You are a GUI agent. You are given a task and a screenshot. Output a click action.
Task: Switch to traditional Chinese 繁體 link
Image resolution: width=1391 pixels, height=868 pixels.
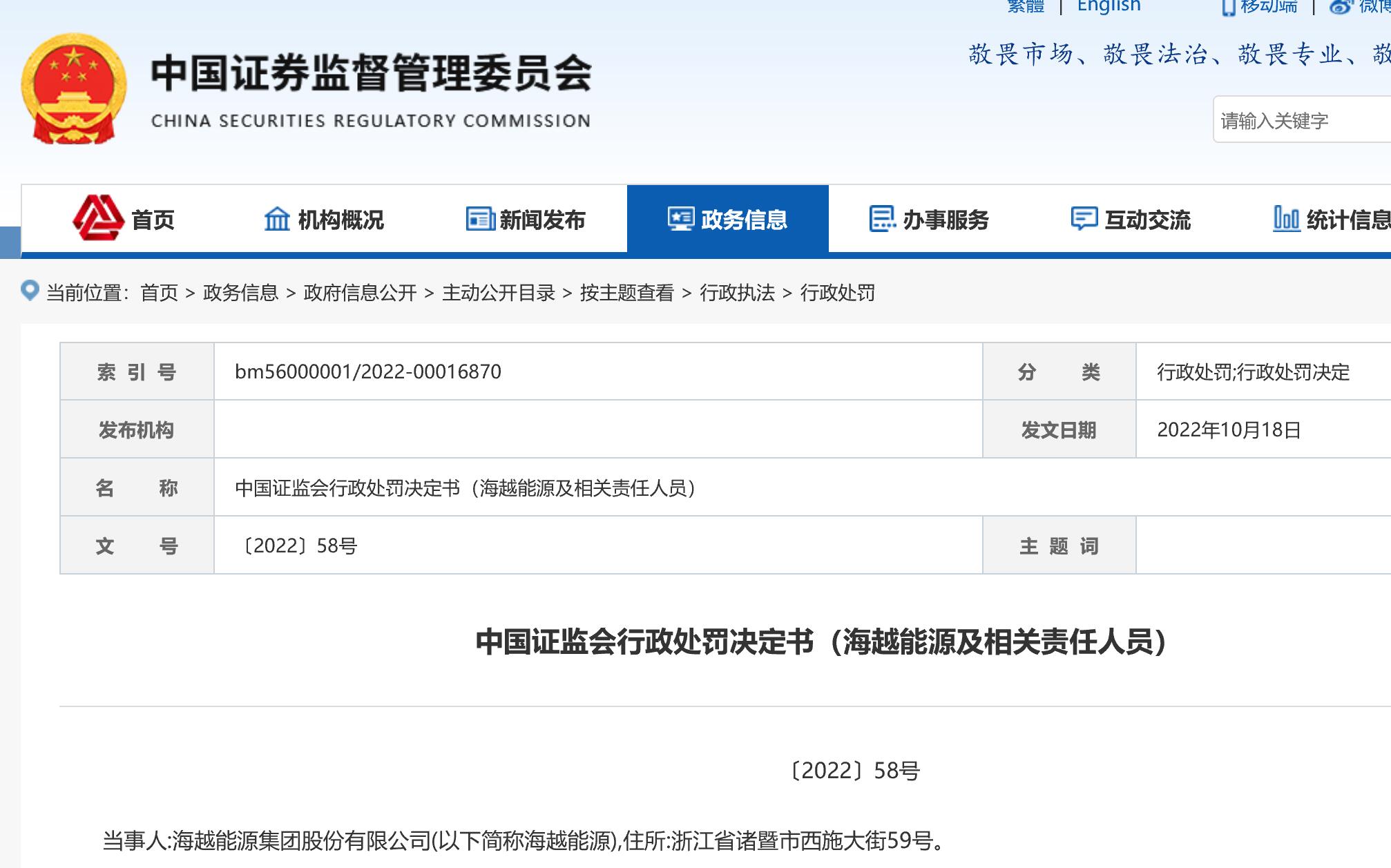click(1026, 6)
